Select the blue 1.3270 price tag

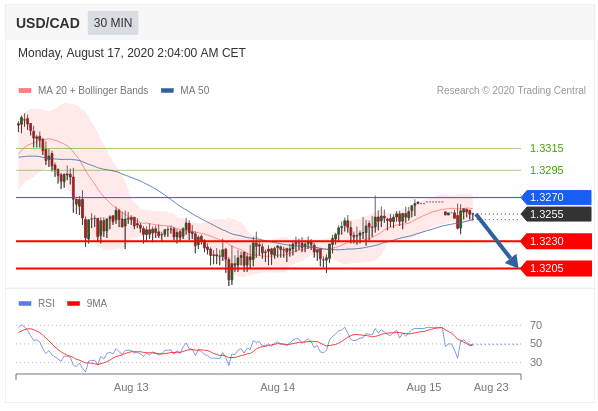556,197
